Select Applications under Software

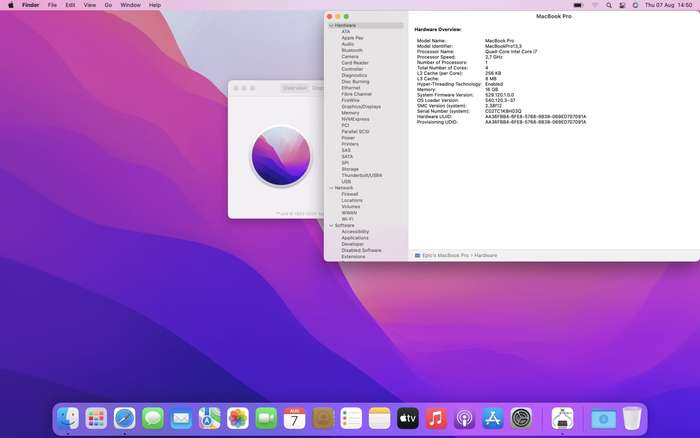355,238
